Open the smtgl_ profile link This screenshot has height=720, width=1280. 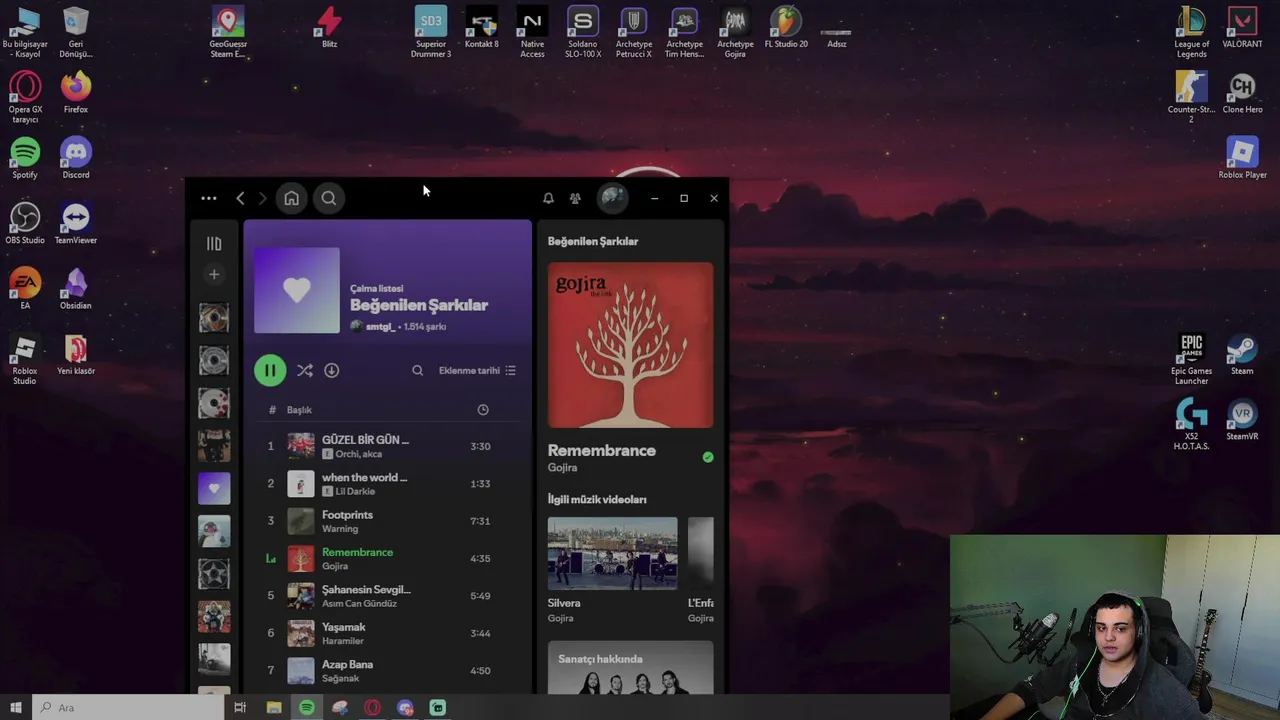380,327
